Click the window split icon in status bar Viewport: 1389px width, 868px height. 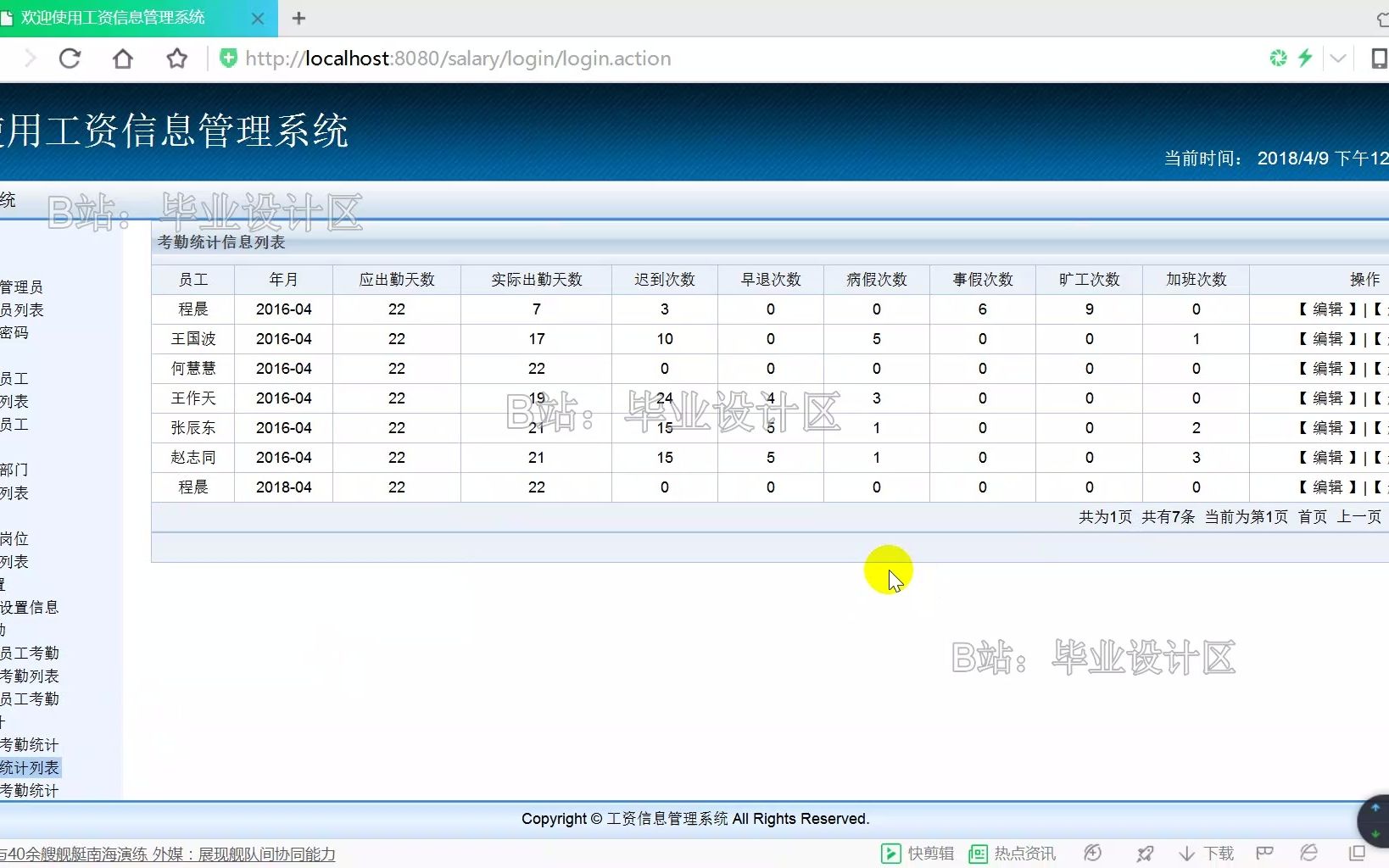tap(1358, 853)
